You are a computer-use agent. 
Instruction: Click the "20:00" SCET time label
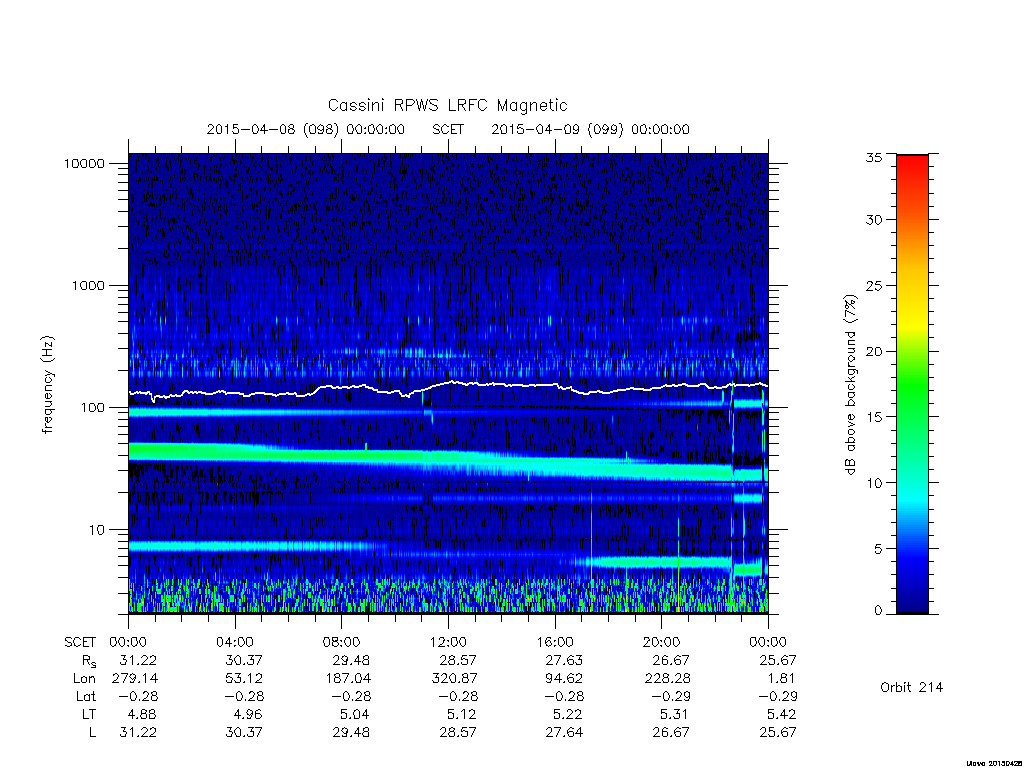[662, 642]
